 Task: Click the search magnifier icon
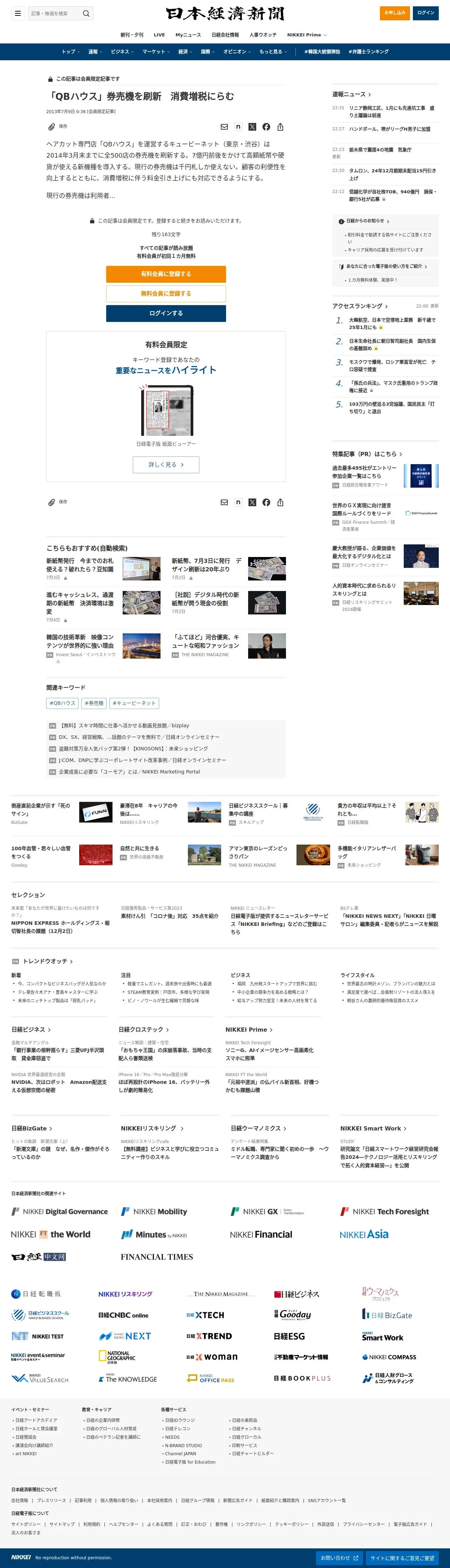point(87,13)
